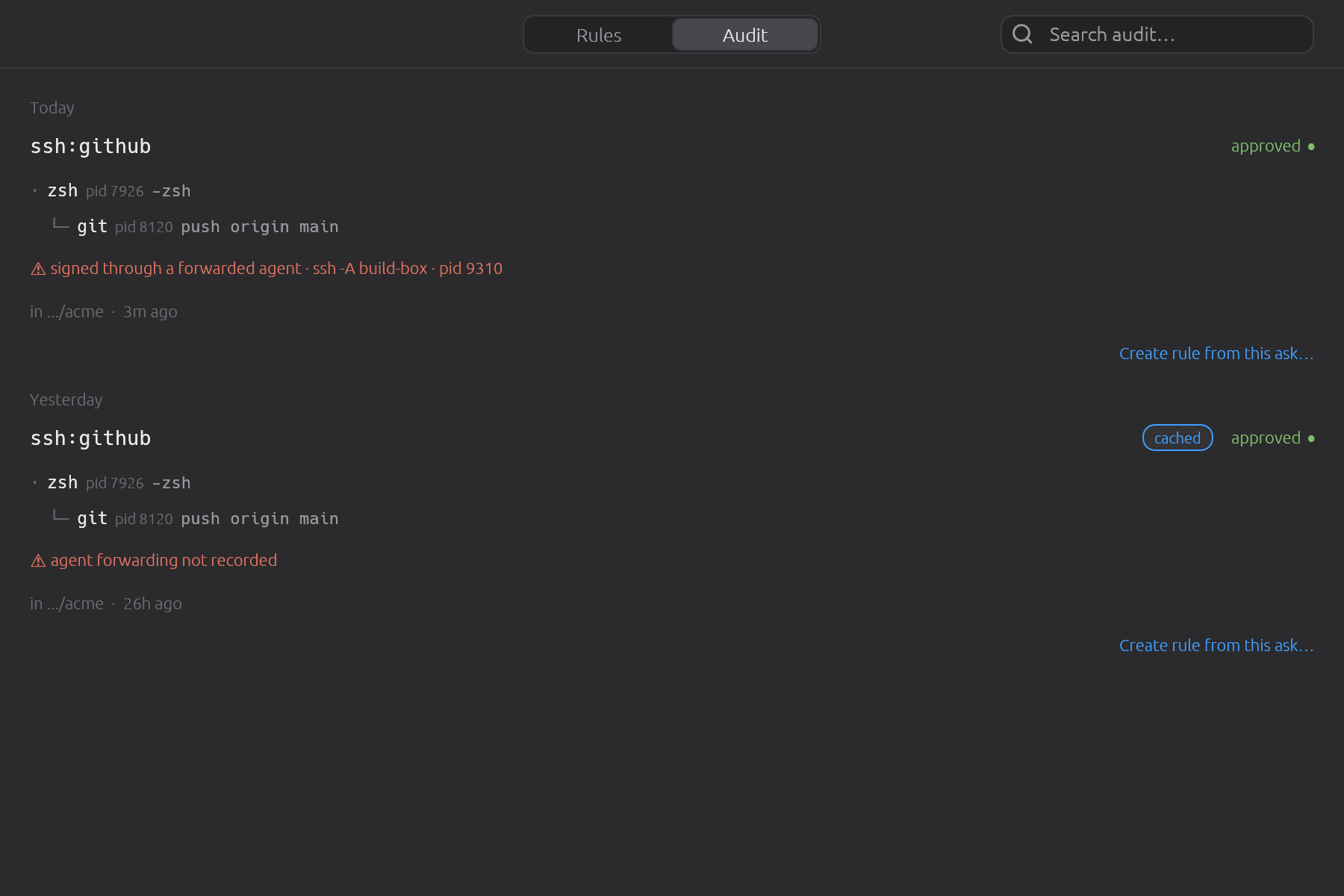Open Create rule from this ask for today's entry
This screenshot has height=896, width=1344.
[x=1216, y=353]
